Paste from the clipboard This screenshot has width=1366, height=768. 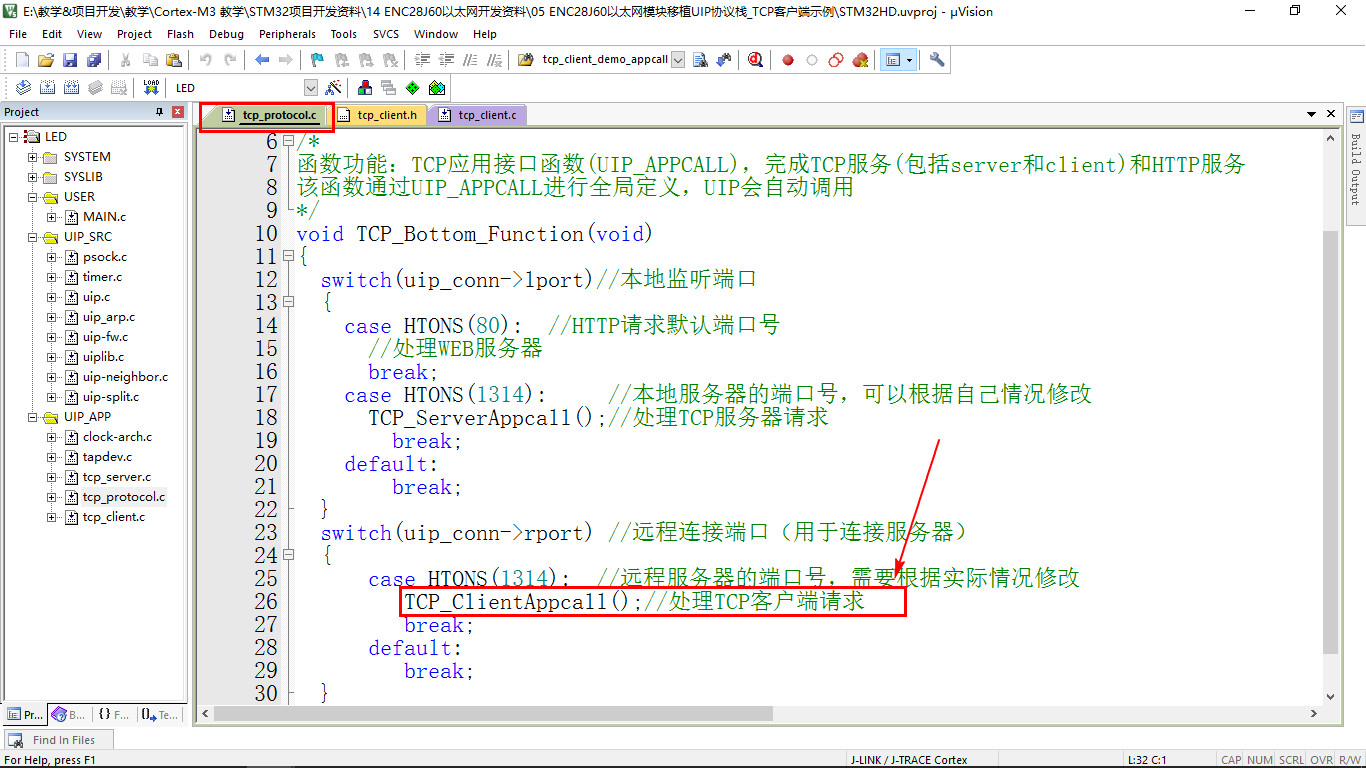click(x=170, y=59)
